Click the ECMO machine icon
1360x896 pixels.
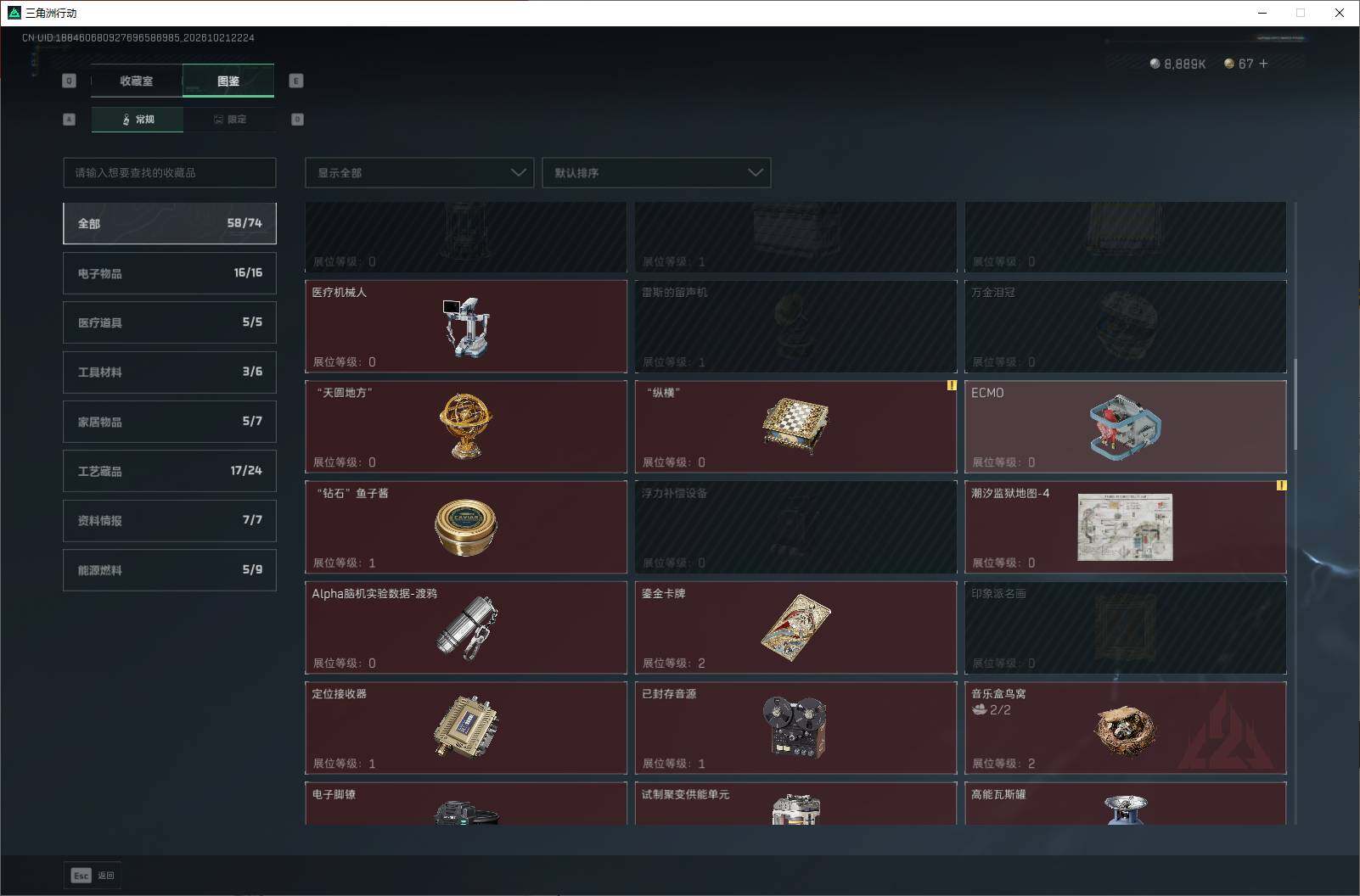(1125, 427)
